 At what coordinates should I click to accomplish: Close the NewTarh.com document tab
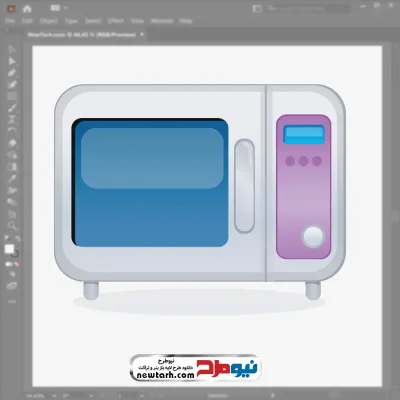click(142, 34)
